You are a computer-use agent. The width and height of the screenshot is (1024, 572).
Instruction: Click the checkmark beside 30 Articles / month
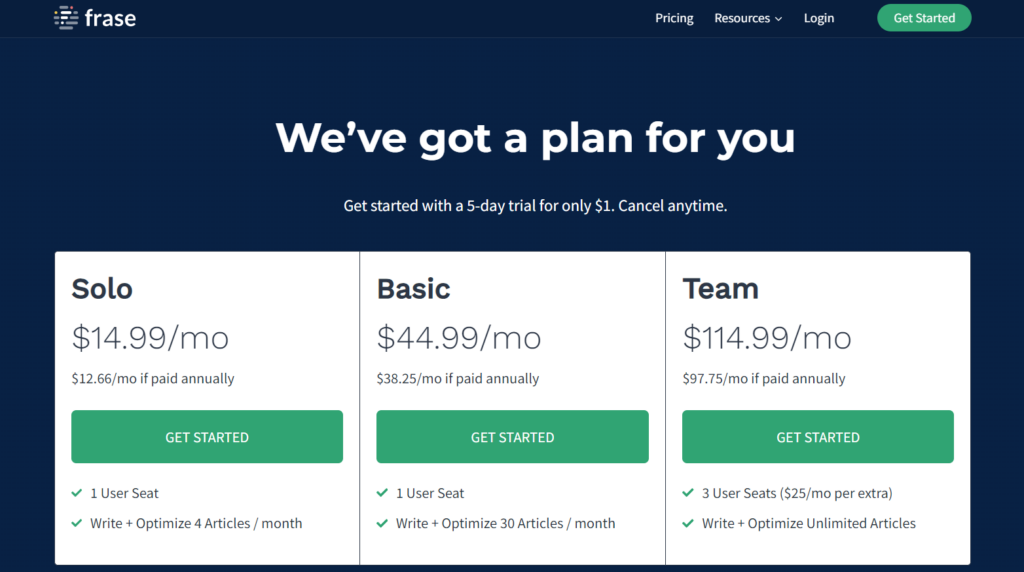[383, 523]
